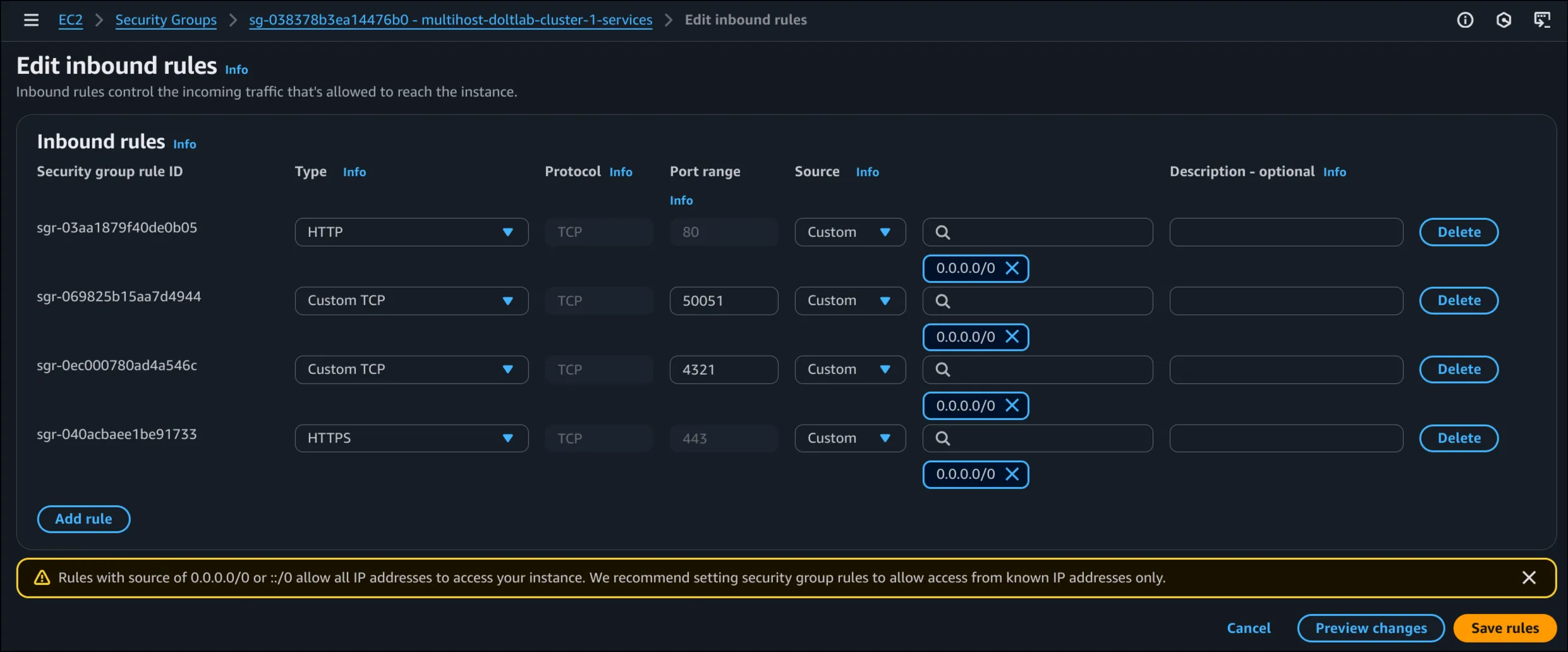Open the CloudShell screen icon in header

pos(1542,20)
